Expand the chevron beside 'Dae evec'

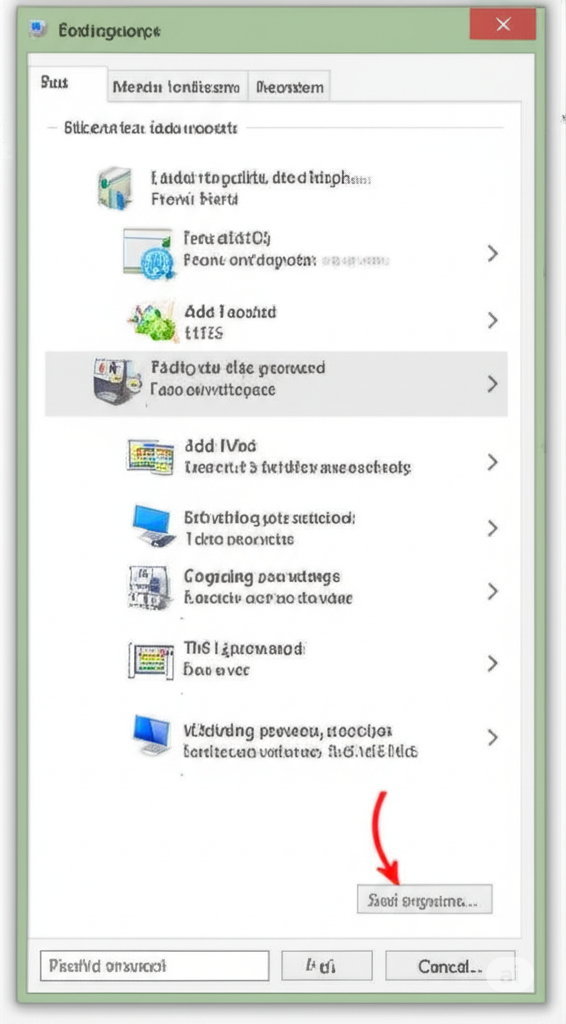[493, 664]
